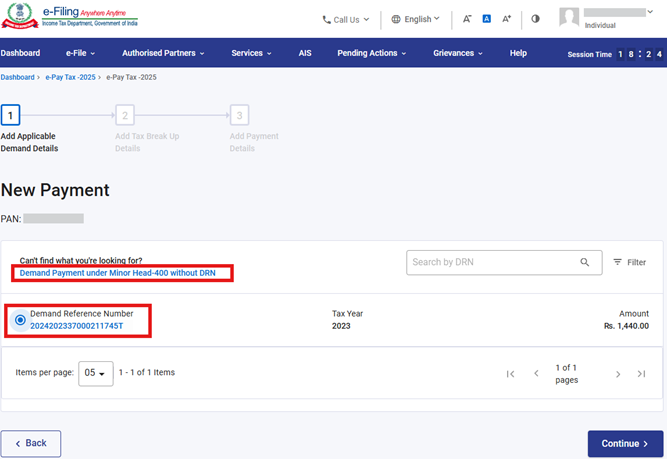Decrease font size with A- icon
This screenshot has width=667, height=459.
click(467, 19)
